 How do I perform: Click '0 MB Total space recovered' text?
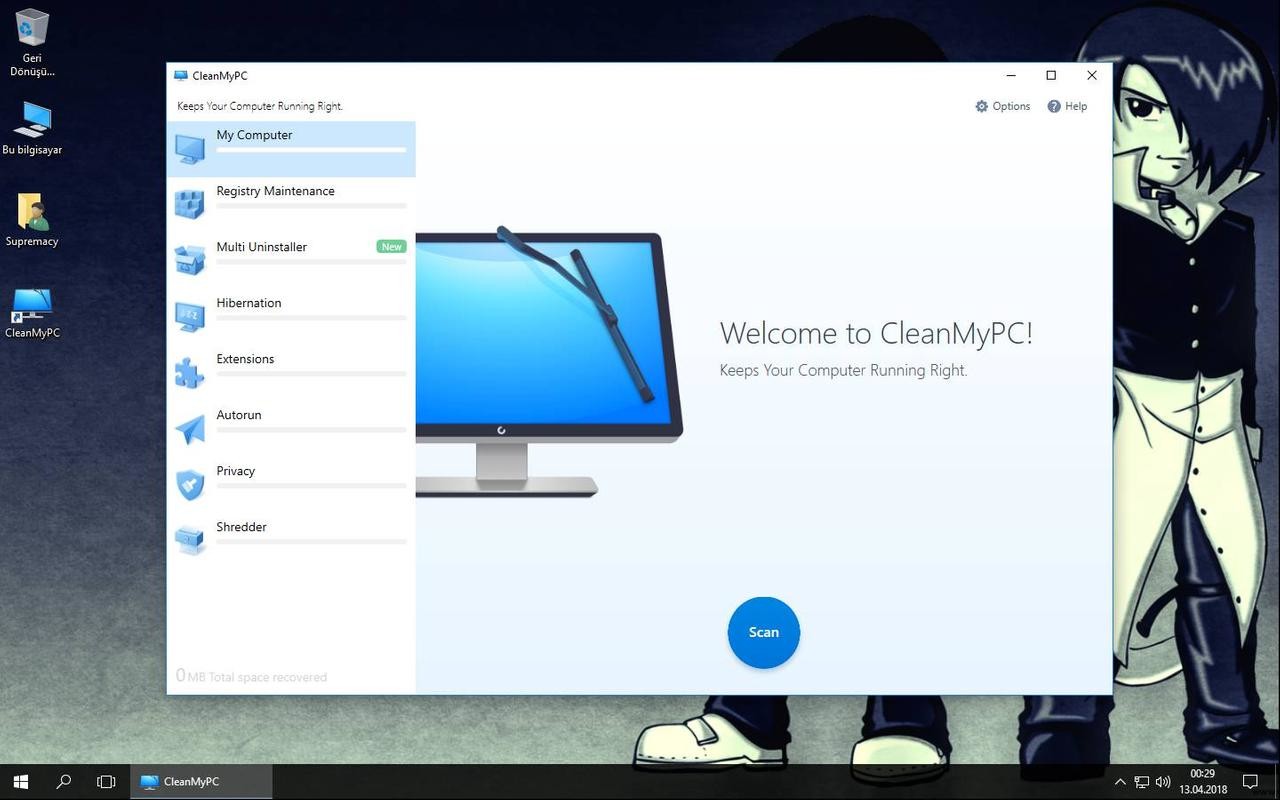[251, 676]
